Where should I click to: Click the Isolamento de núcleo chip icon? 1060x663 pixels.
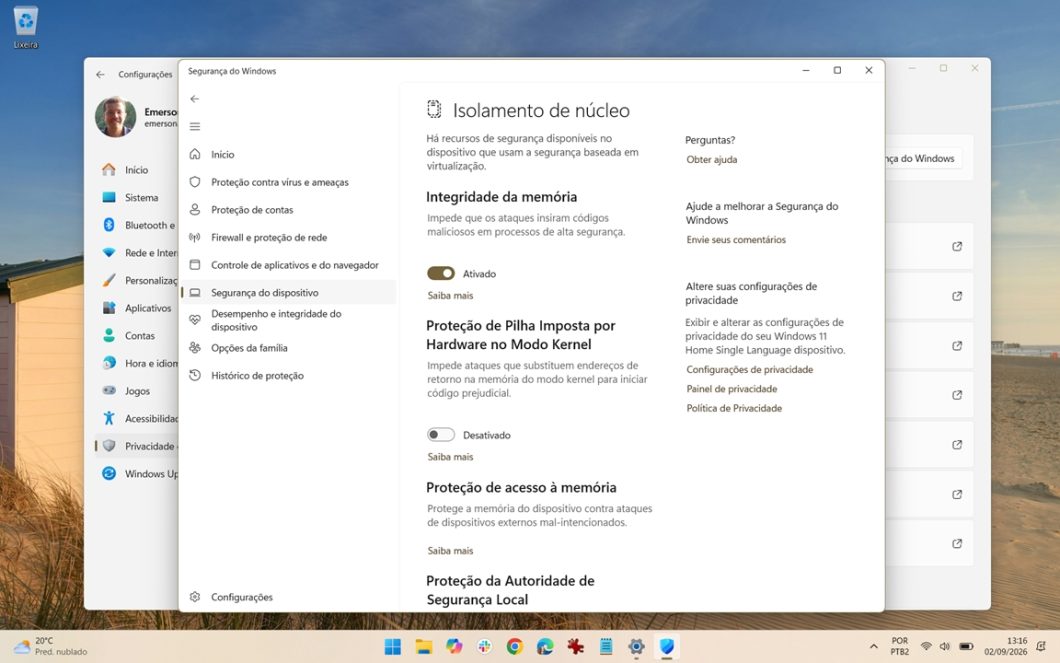434,109
